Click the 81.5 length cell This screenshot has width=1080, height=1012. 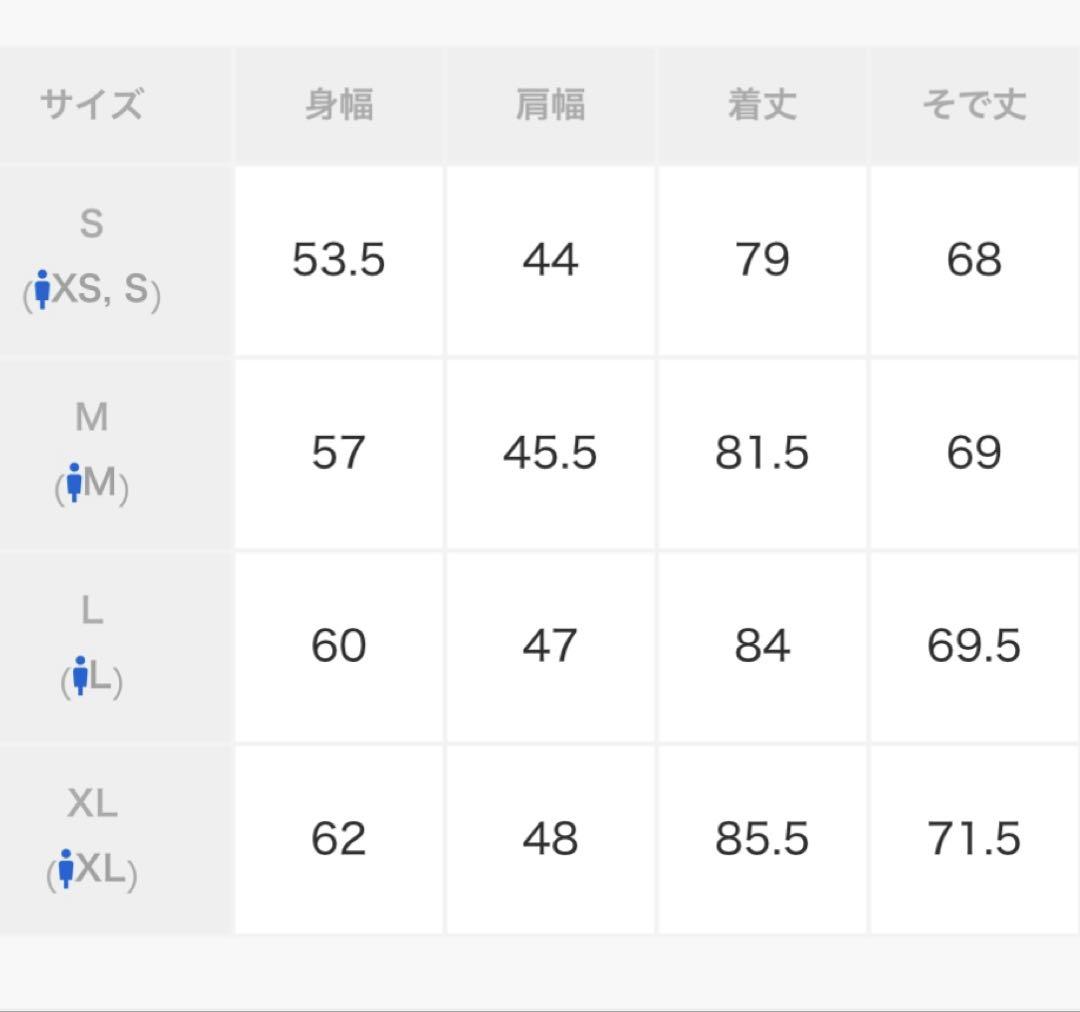(x=762, y=454)
